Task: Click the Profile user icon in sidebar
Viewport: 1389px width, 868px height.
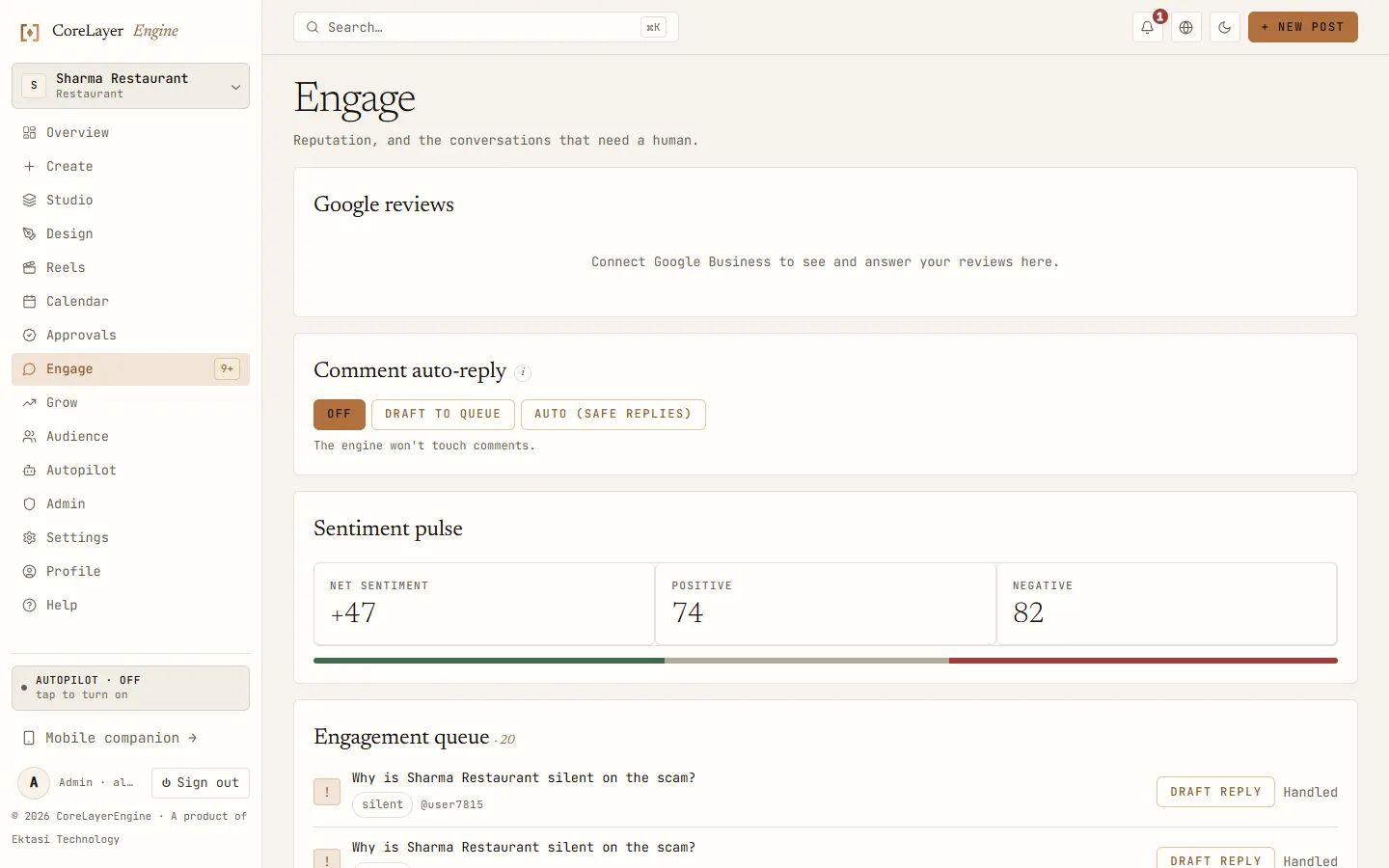Action: 29,572
